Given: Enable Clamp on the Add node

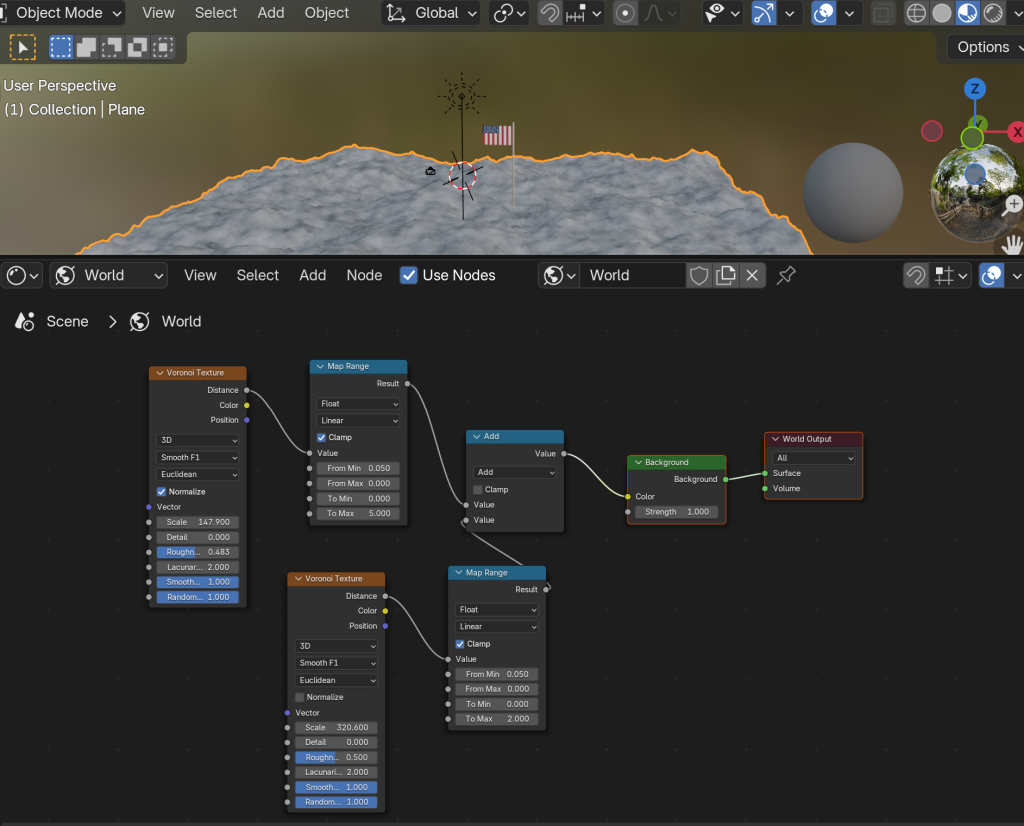Looking at the screenshot, I should [478, 490].
